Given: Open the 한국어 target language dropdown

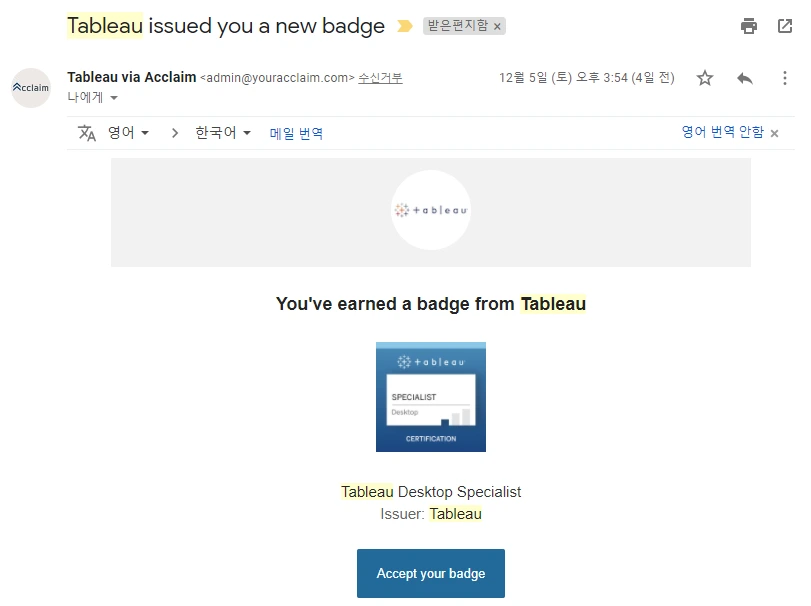Looking at the screenshot, I should tap(223, 133).
